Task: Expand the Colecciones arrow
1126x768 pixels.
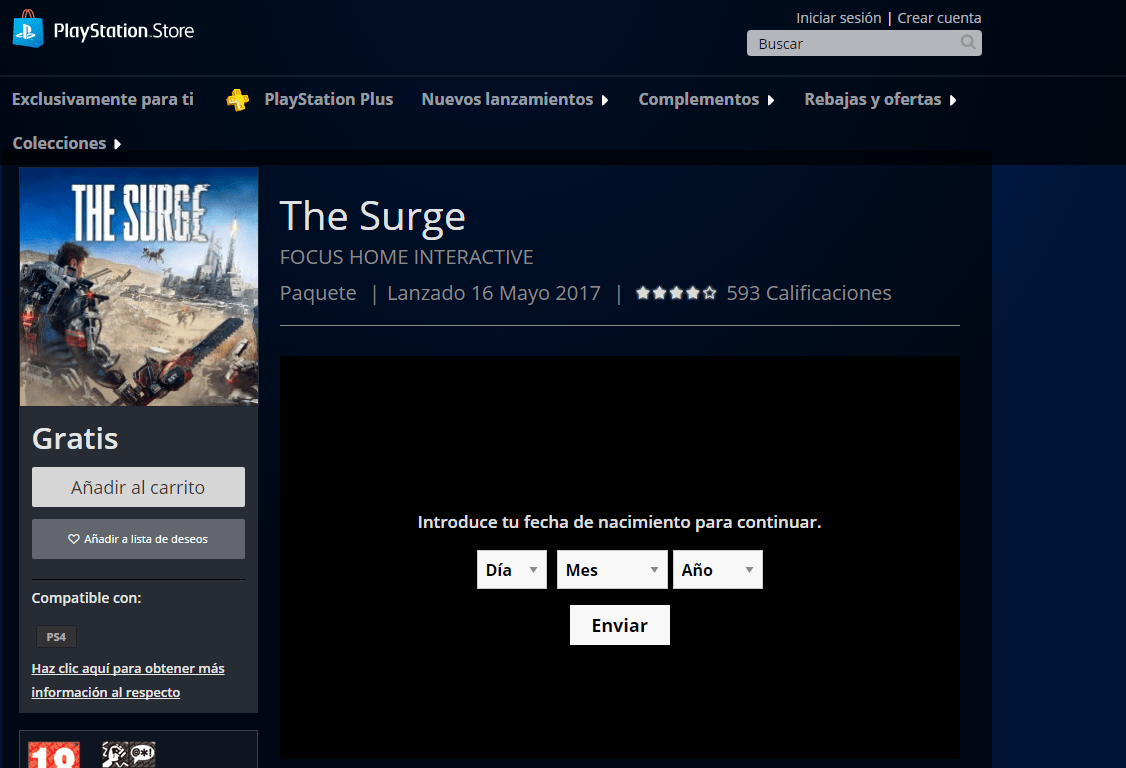Action: click(117, 144)
